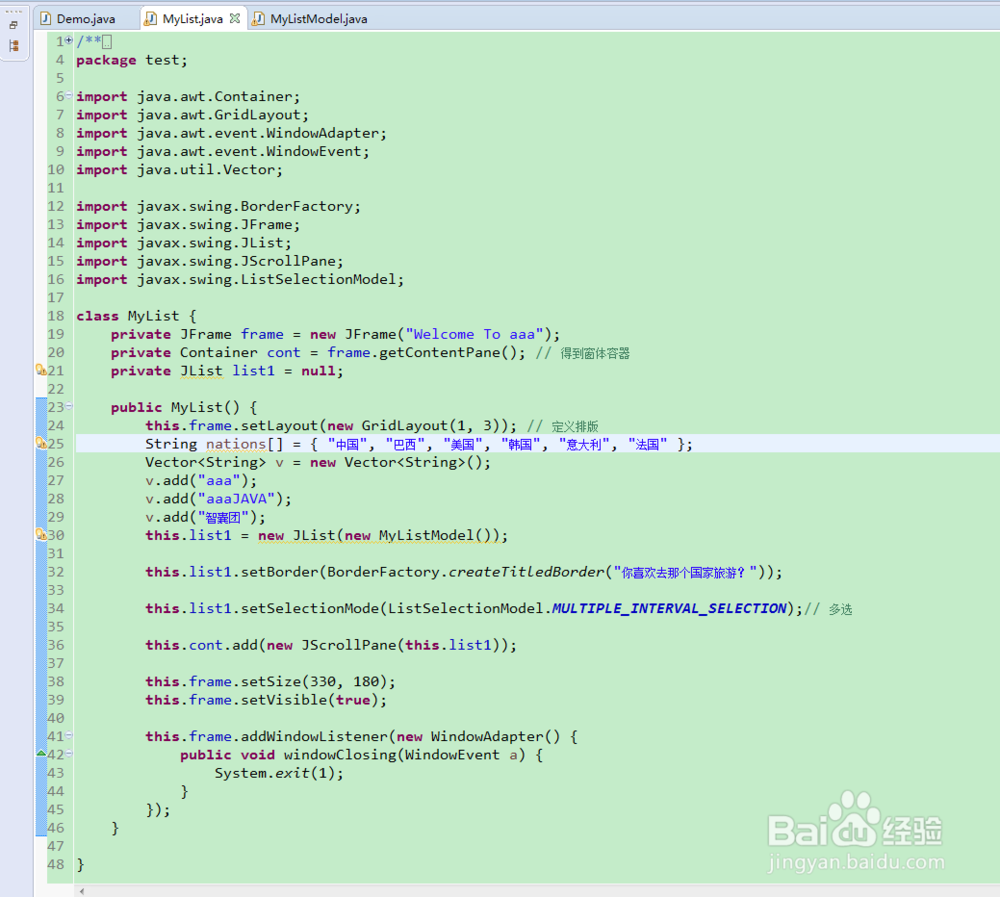
Task: Collapse the WindowAdapter block at line 41
Action: [x=69, y=735]
